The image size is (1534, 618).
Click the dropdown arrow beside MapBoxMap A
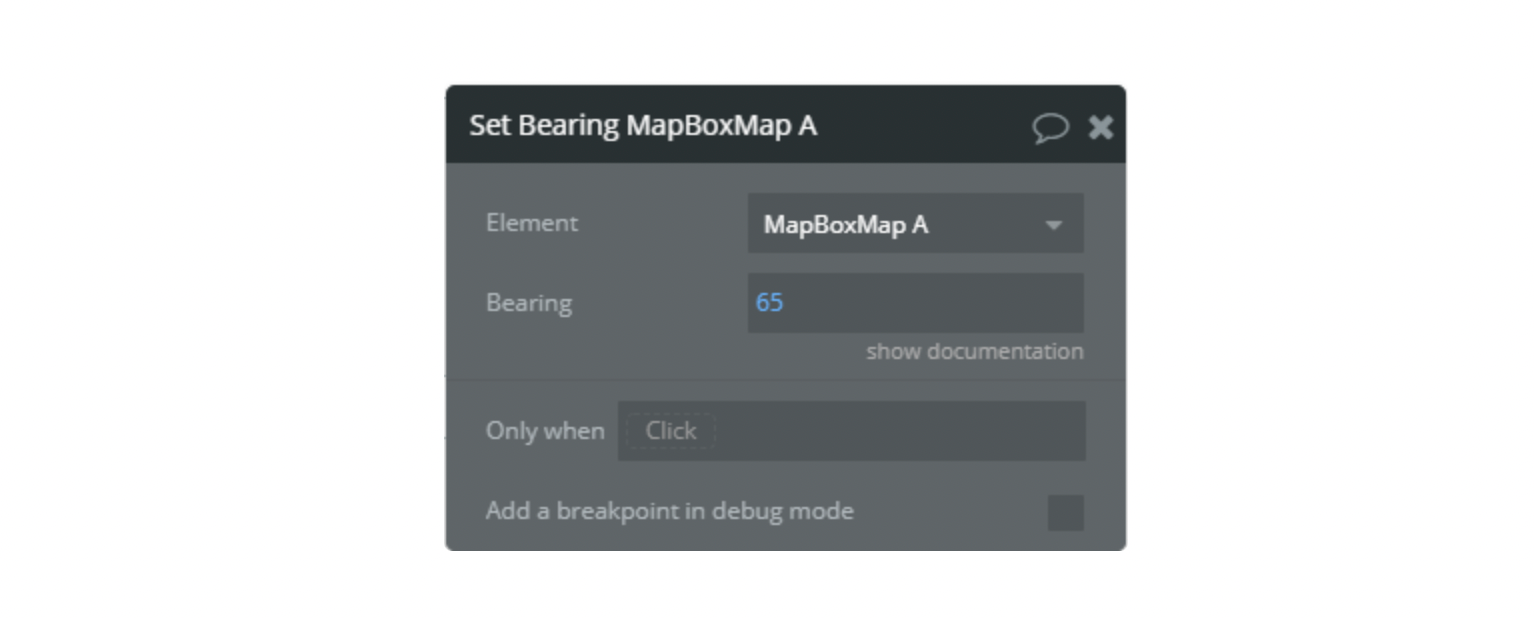point(1055,223)
